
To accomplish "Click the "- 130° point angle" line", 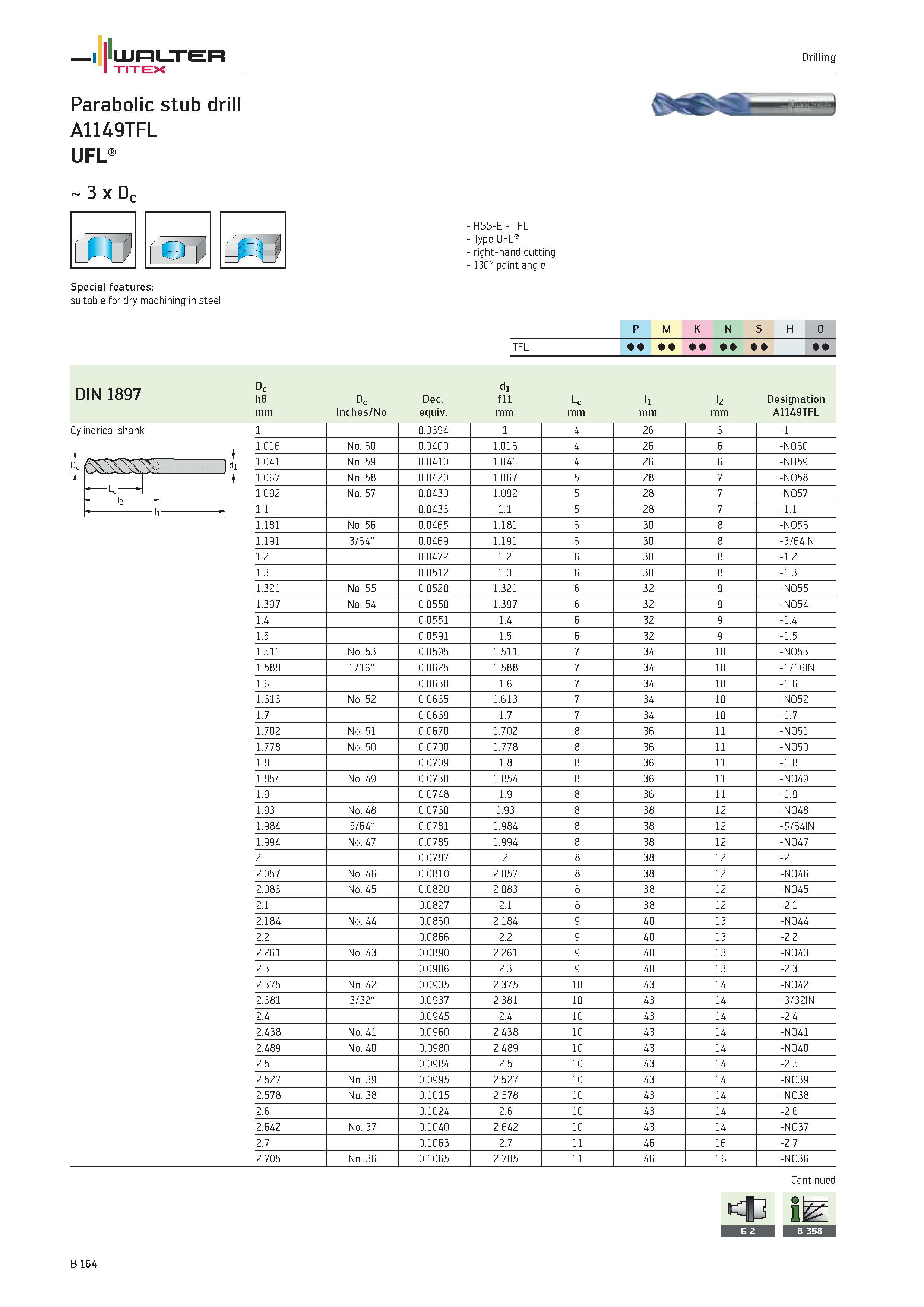I will (x=506, y=265).
